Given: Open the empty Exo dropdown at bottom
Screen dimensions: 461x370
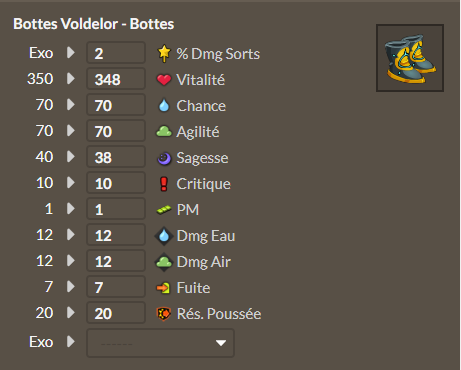Looking at the screenshot, I should pyautogui.click(x=160, y=343).
